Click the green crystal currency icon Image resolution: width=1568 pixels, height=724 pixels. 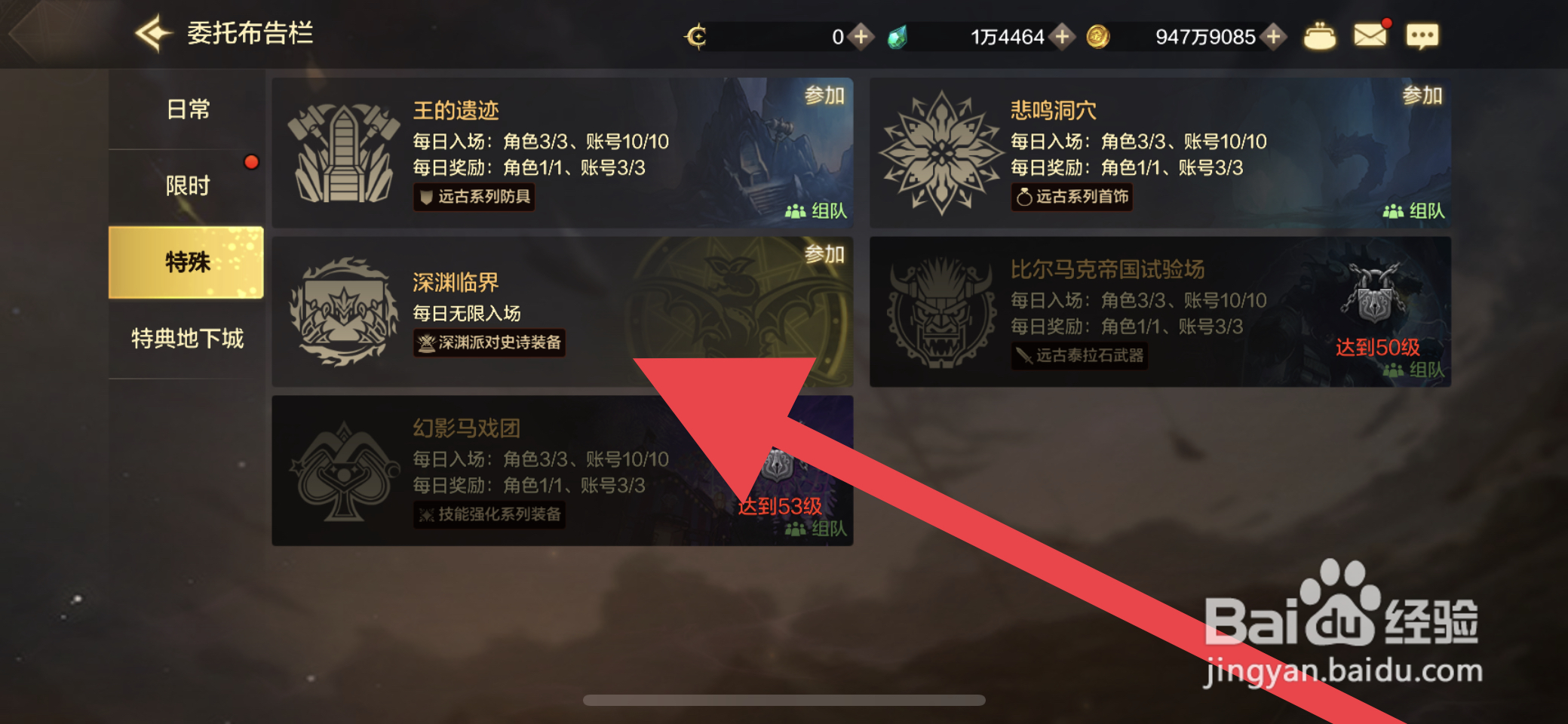(898, 36)
